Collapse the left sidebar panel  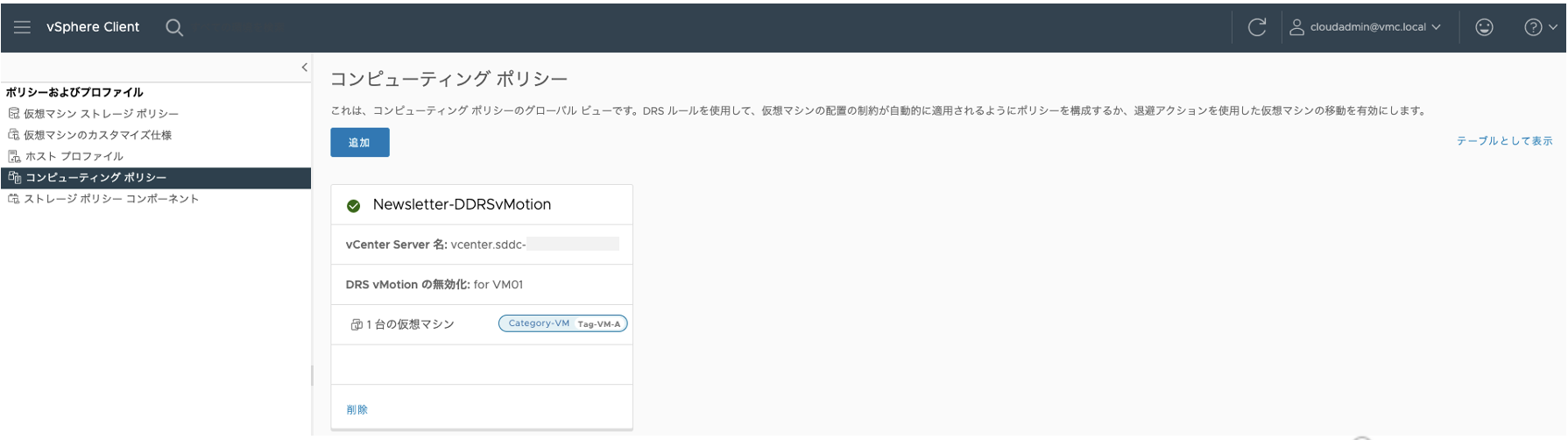pyautogui.click(x=304, y=67)
